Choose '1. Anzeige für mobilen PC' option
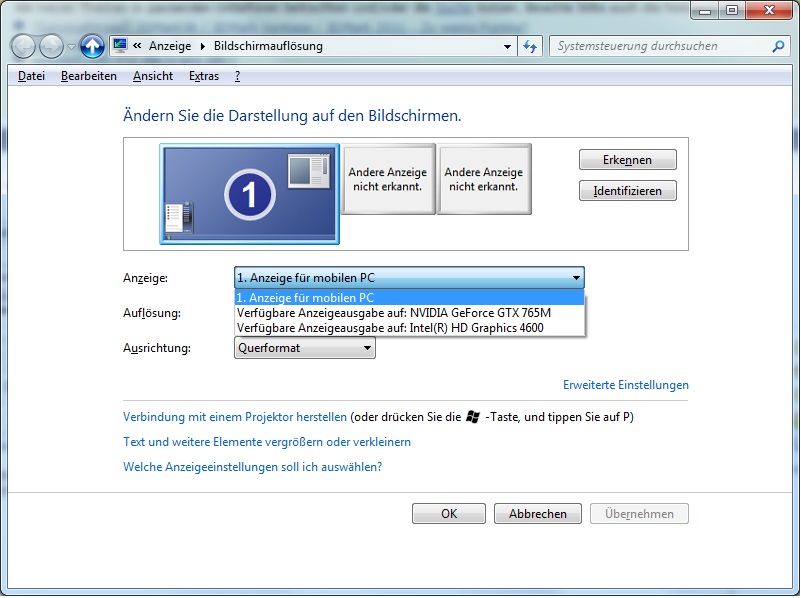Image resolution: width=801 pixels, height=598 pixels. (409, 297)
